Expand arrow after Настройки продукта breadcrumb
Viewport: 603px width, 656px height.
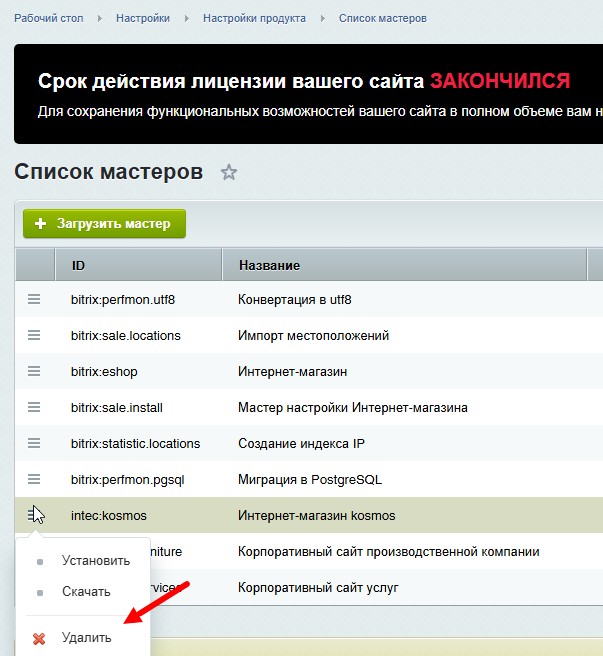(x=323, y=19)
